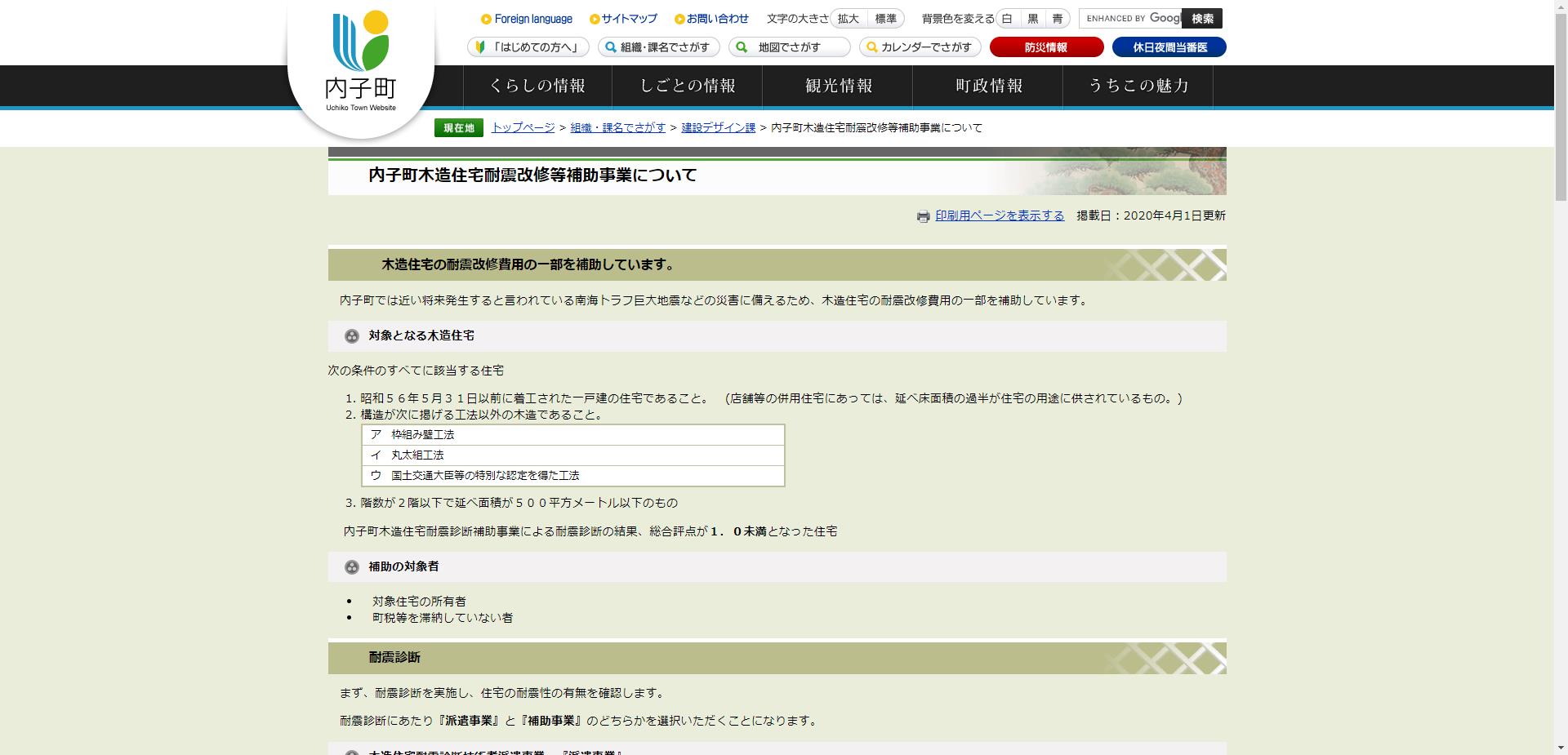Screen dimensions: 1568x755
Task: Switch background color to 黒
Action: click(x=1033, y=18)
